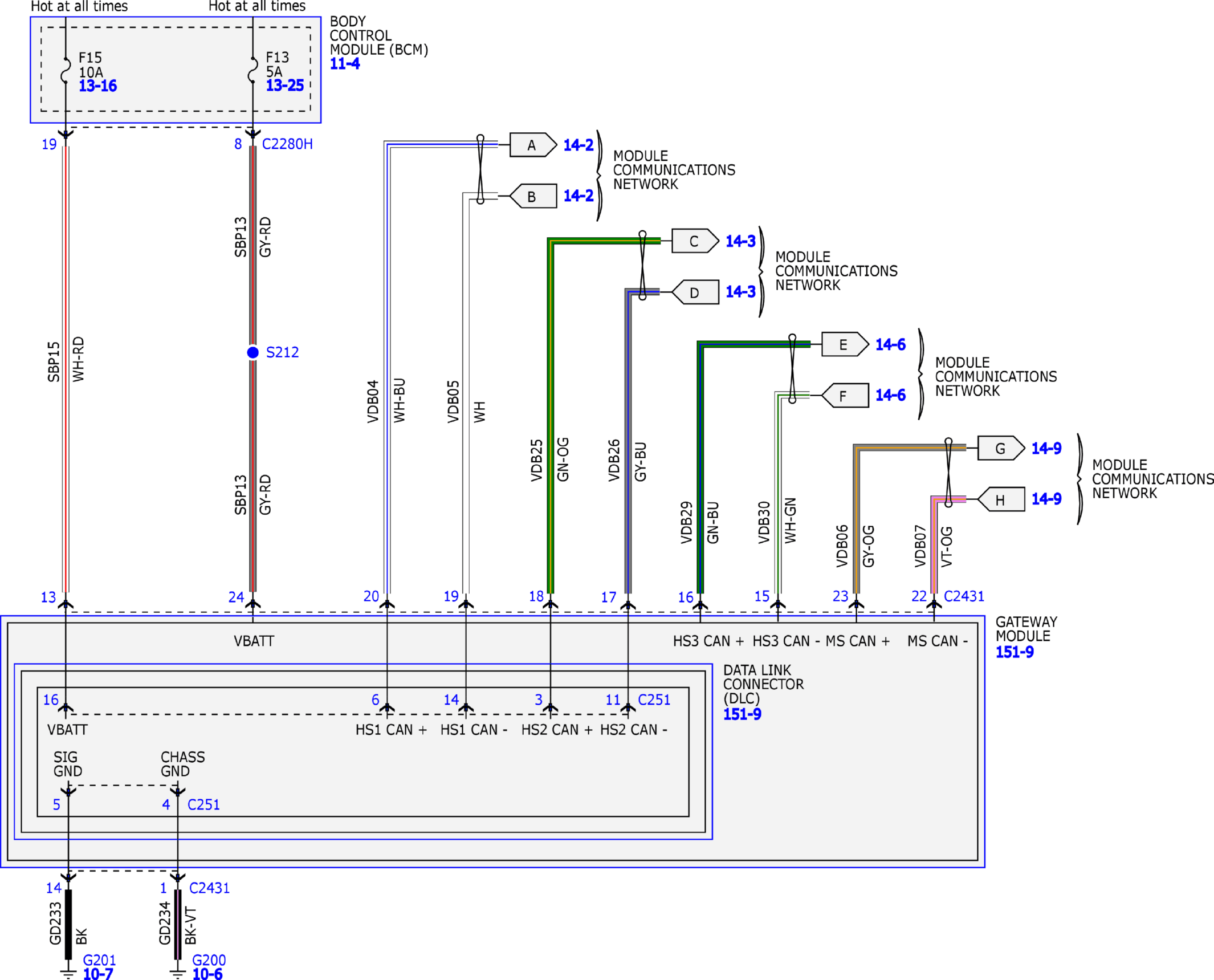Open the 14-2 link beside connector B
The height and width of the screenshot is (980, 1214).
[x=579, y=196]
